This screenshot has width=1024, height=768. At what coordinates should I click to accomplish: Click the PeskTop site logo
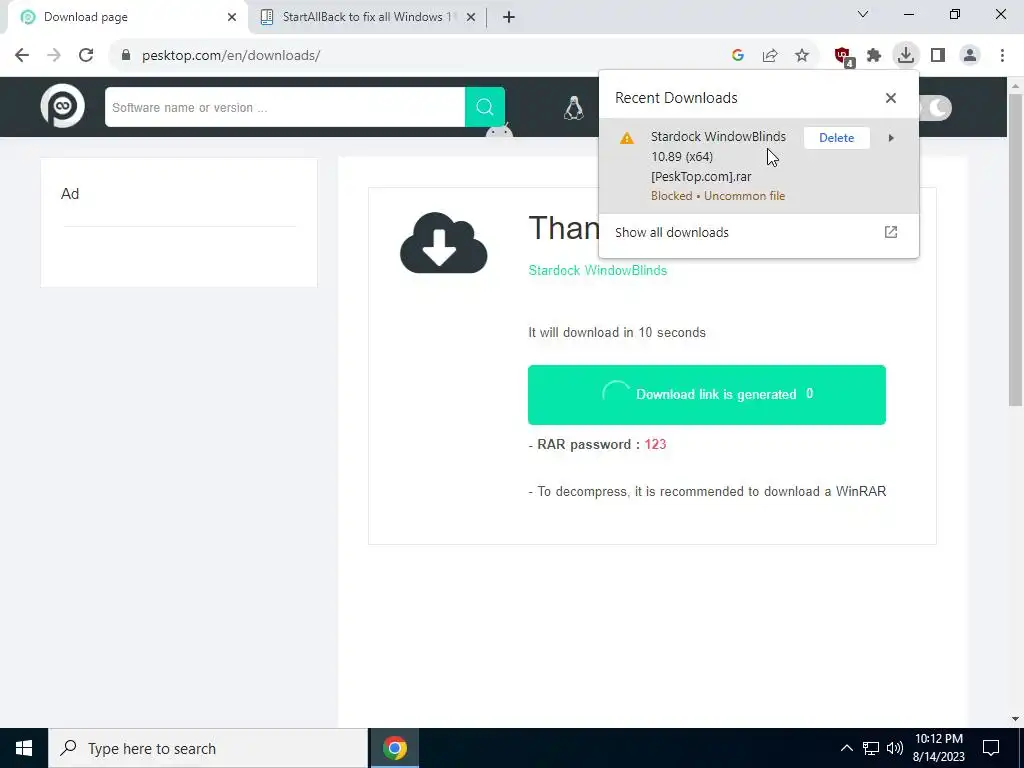[63, 106]
